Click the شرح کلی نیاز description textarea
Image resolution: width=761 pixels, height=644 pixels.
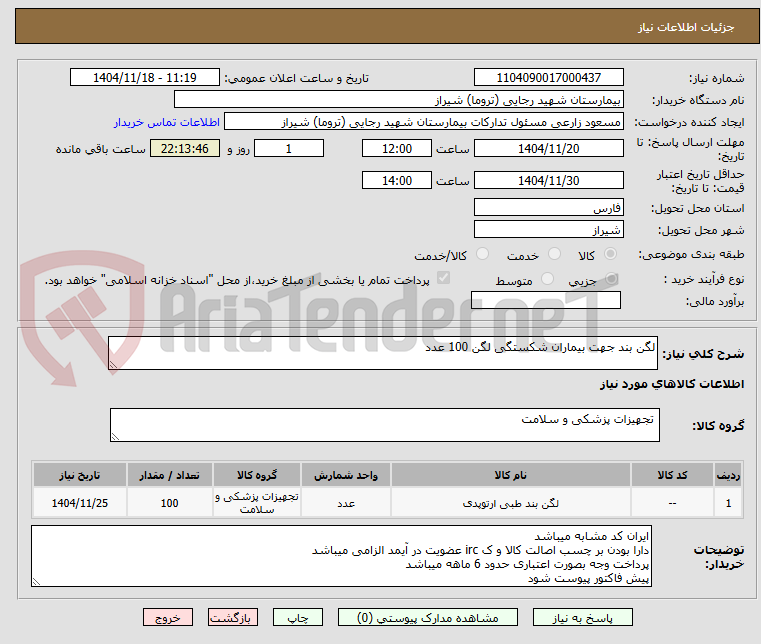coord(382,353)
